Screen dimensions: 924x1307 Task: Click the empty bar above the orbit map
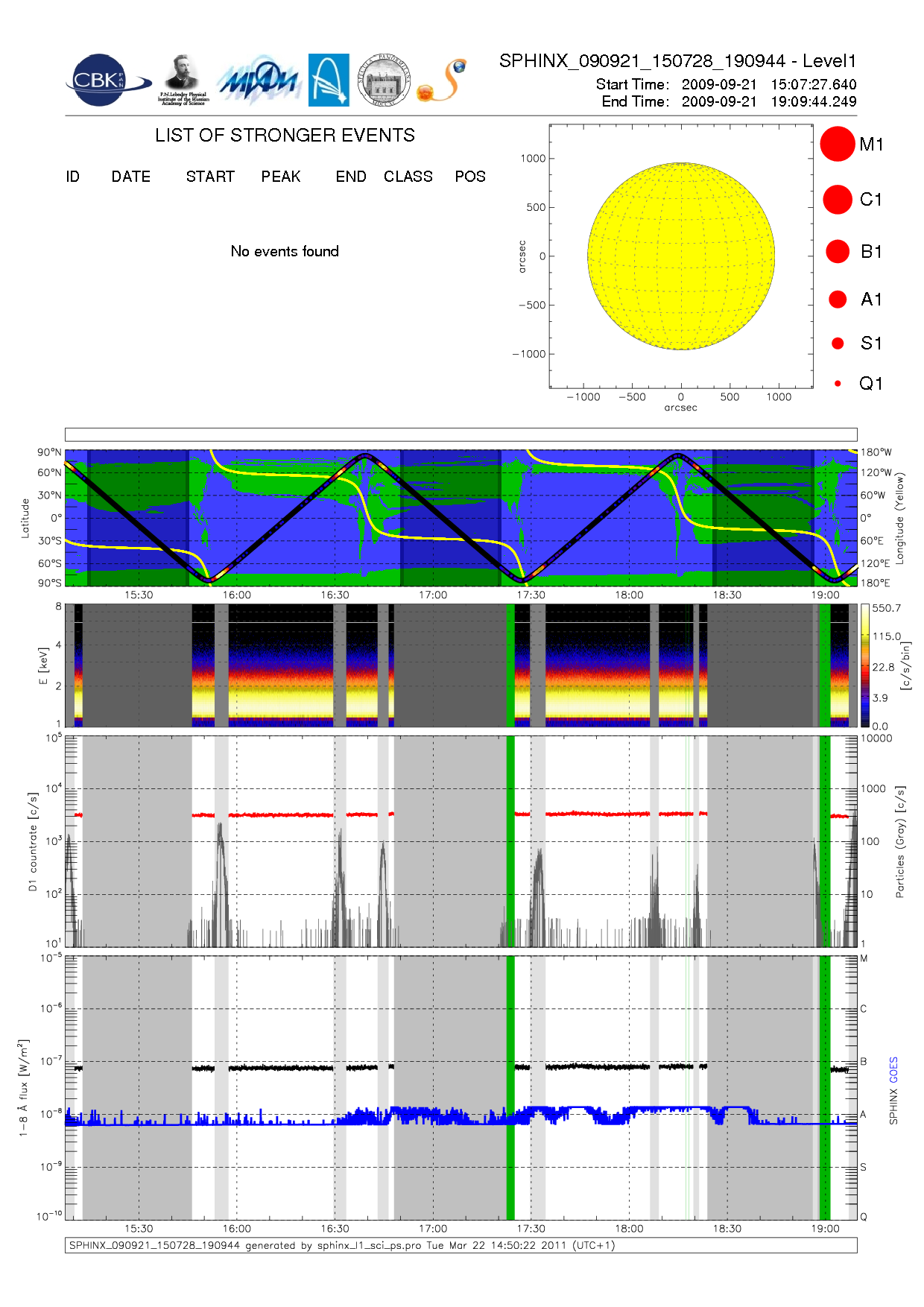coord(461,434)
